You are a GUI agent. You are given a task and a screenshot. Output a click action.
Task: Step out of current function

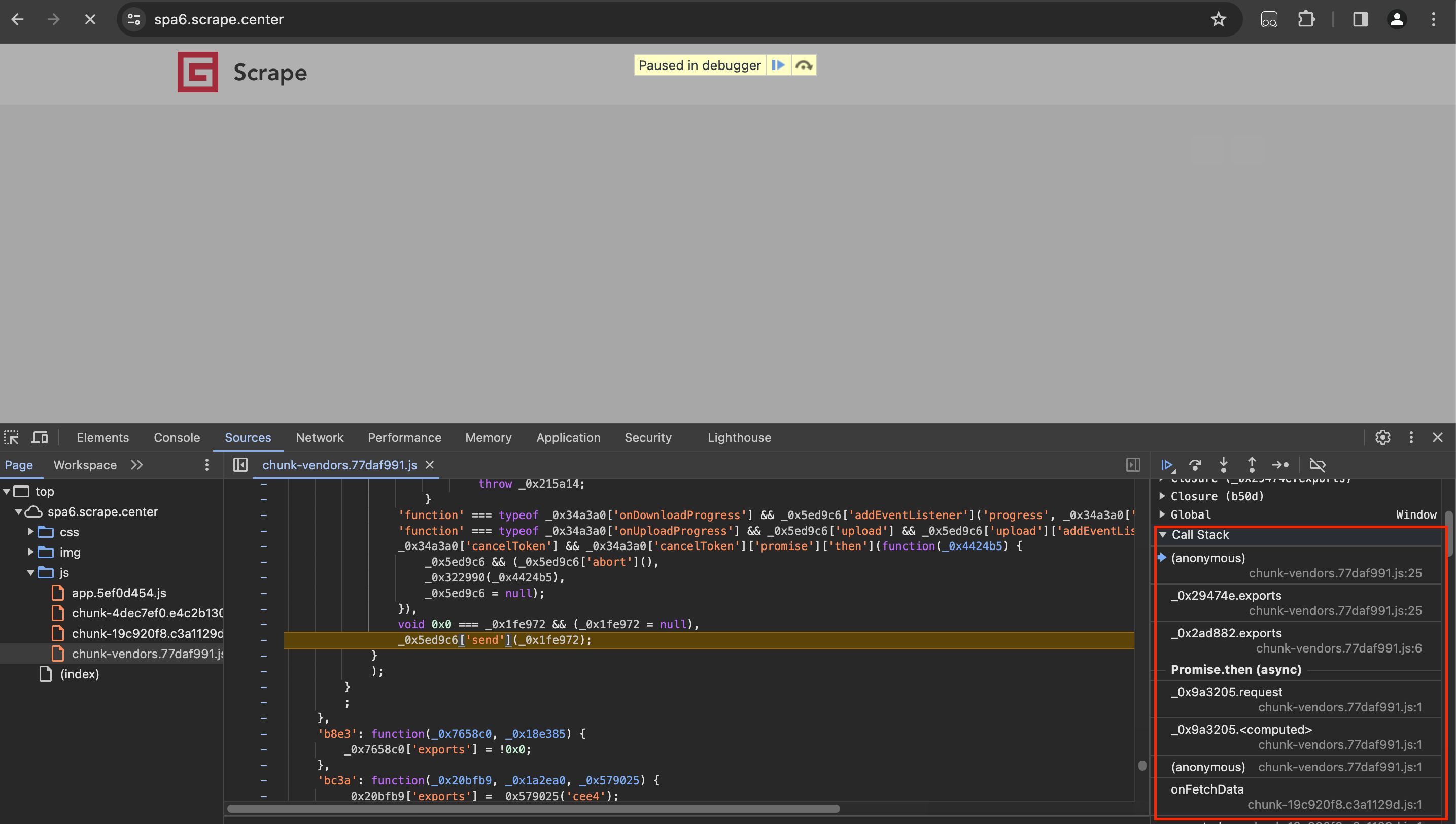coord(1252,465)
